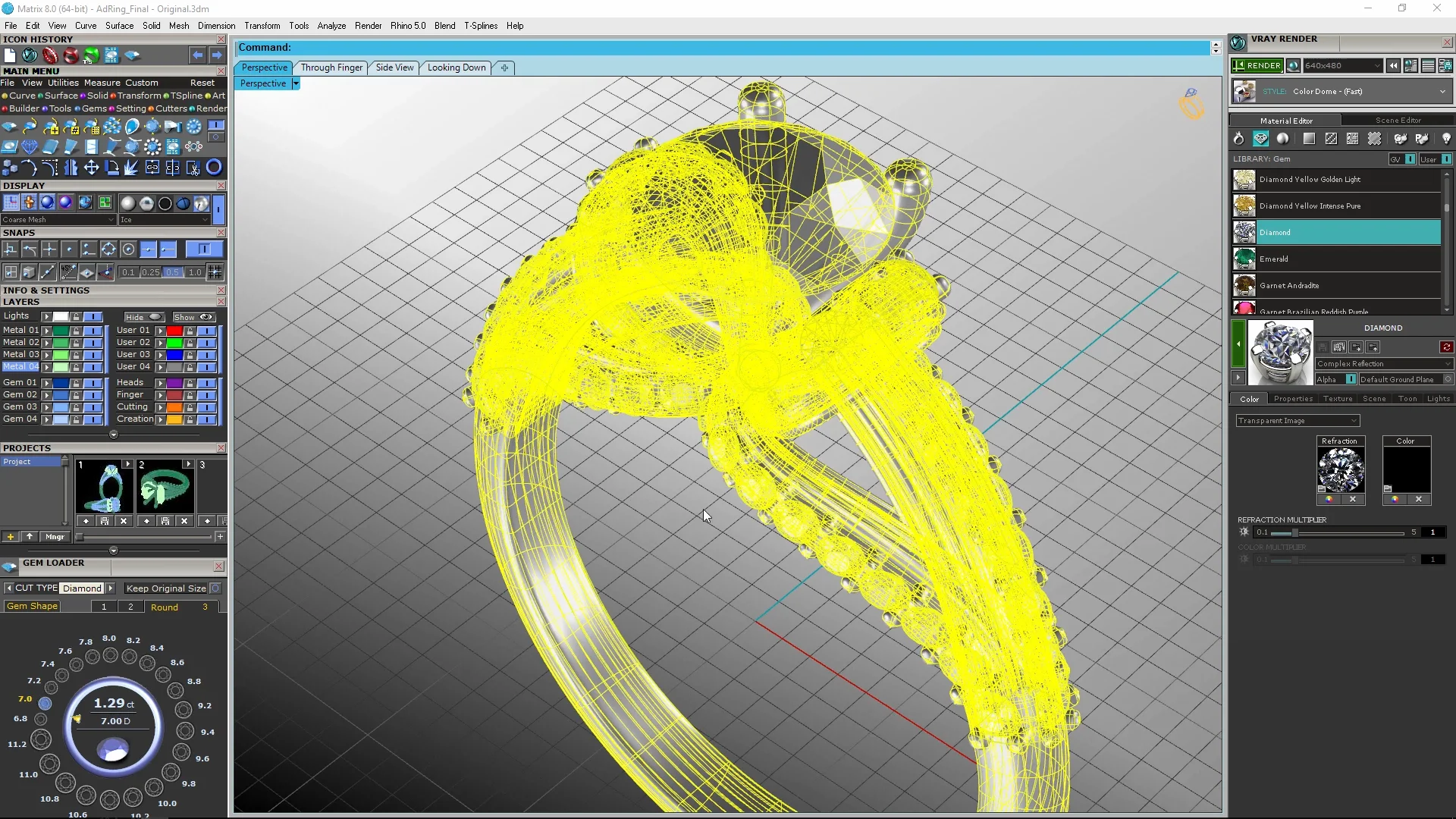The image size is (1456, 819).
Task: Click the diamond wireframe gem icon
Action: (30, 146)
